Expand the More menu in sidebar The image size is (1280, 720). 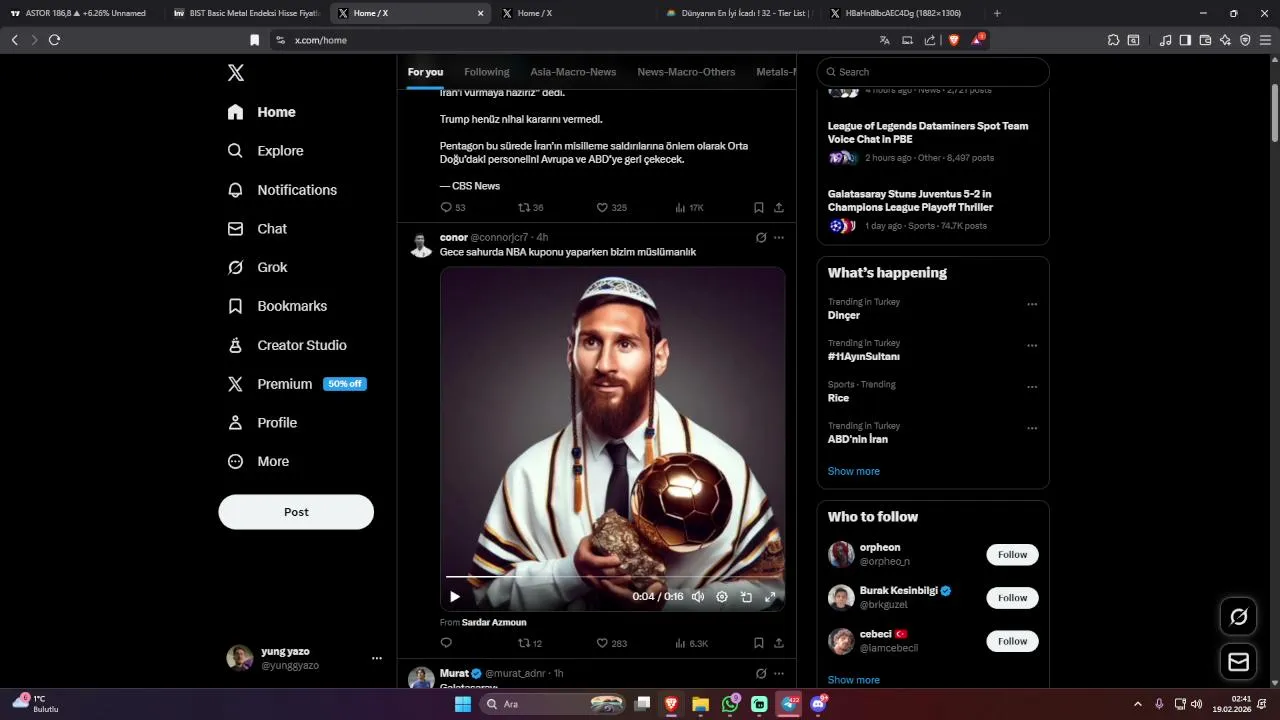click(x=259, y=462)
